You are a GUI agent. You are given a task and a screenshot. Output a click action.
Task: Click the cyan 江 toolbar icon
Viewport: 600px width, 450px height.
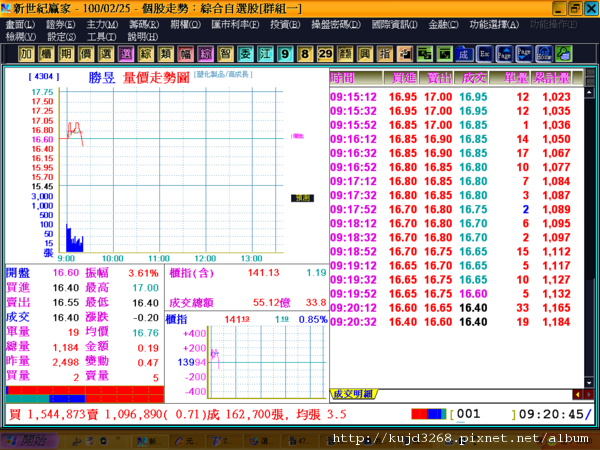(x=265, y=54)
